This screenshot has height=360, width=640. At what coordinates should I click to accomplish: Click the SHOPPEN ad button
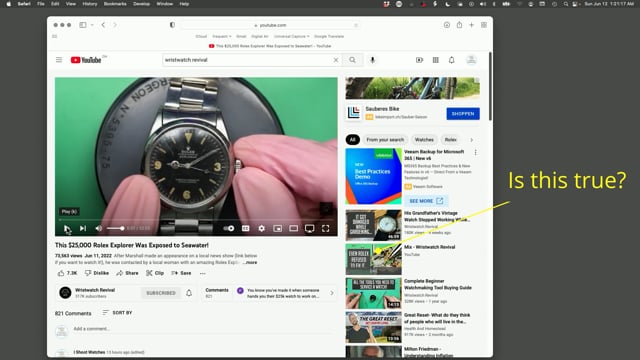pos(463,114)
